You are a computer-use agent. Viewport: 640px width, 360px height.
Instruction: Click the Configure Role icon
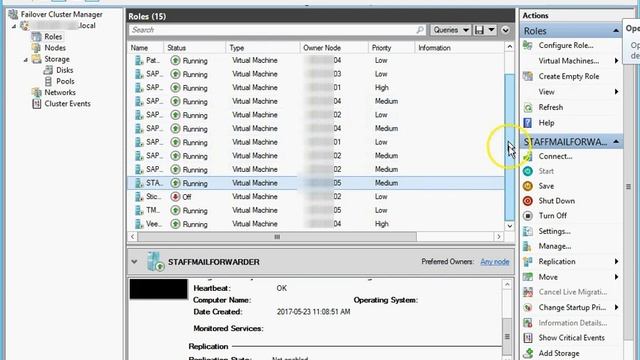click(528, 45)
